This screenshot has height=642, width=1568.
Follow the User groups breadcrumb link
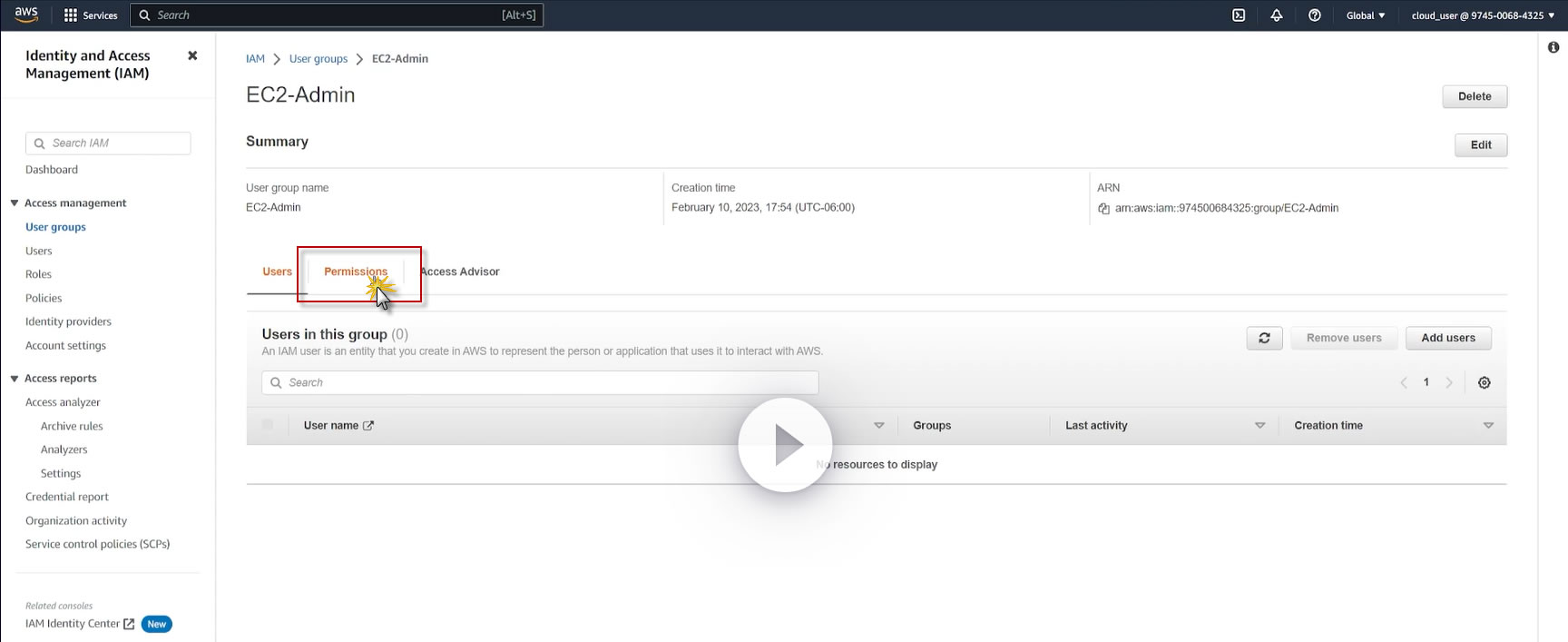coord(318,59)
